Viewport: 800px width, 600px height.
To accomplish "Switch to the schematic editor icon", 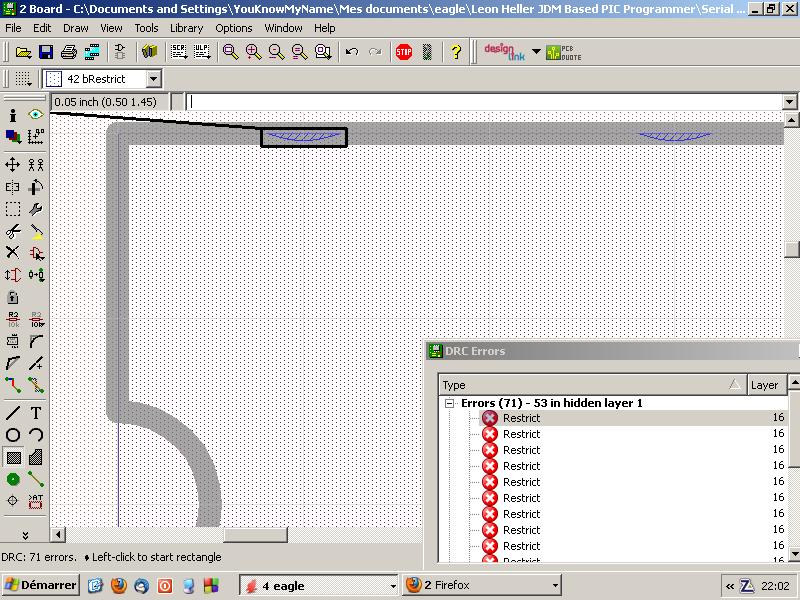I will tap(120, 52).
